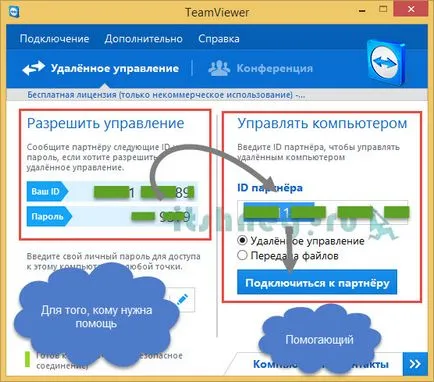Maximize the TeamViewer window

point(383,9)
